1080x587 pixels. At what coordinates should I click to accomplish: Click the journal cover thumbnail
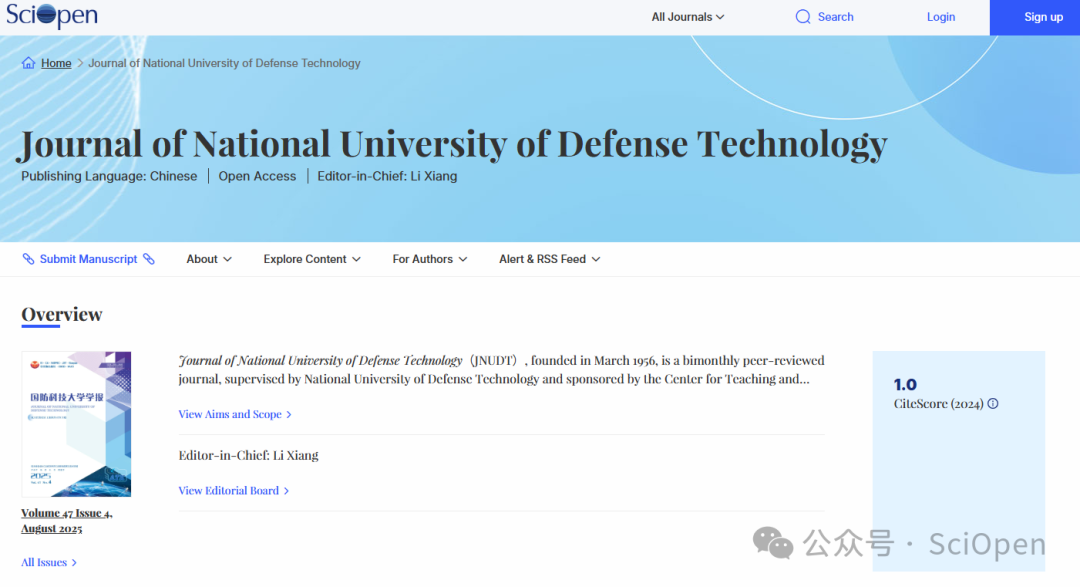[76, 424]
